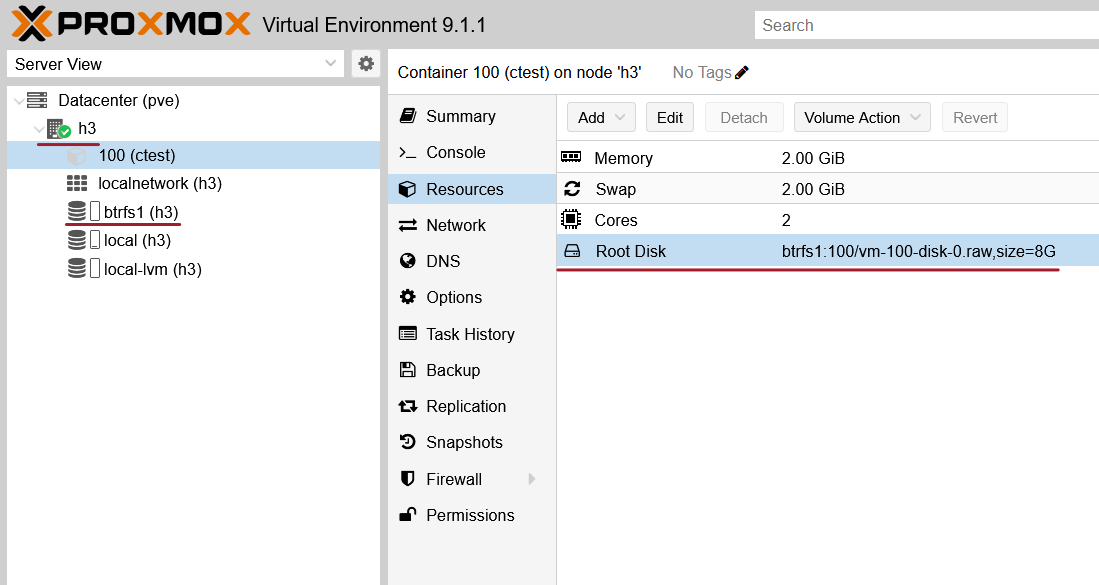Image resolution: width=1099 pixels, height=585 pixels.
Task: Click the Task History list icon
Action: point(407,333)
